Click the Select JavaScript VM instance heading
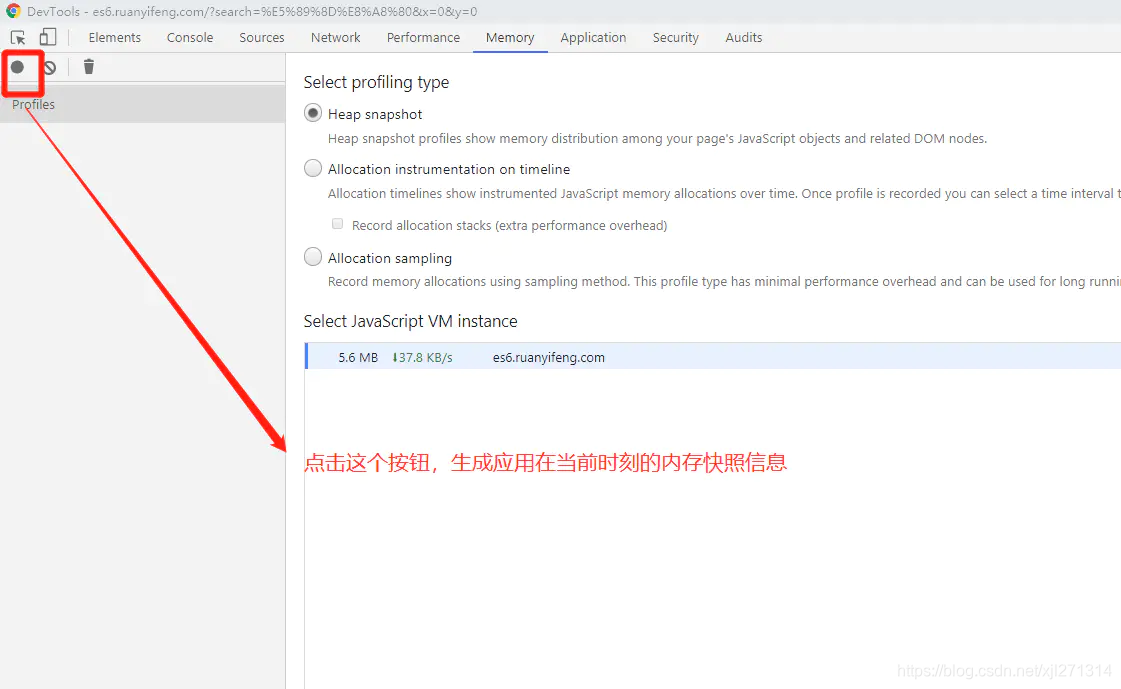Screen dimensions: 1121x689 [410, 321]
